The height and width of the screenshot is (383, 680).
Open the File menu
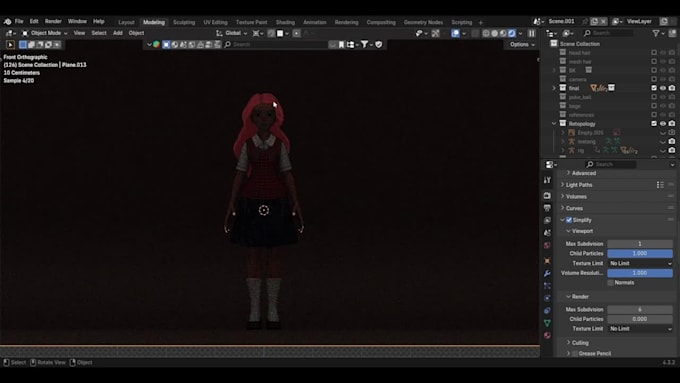tap(19, 21)
